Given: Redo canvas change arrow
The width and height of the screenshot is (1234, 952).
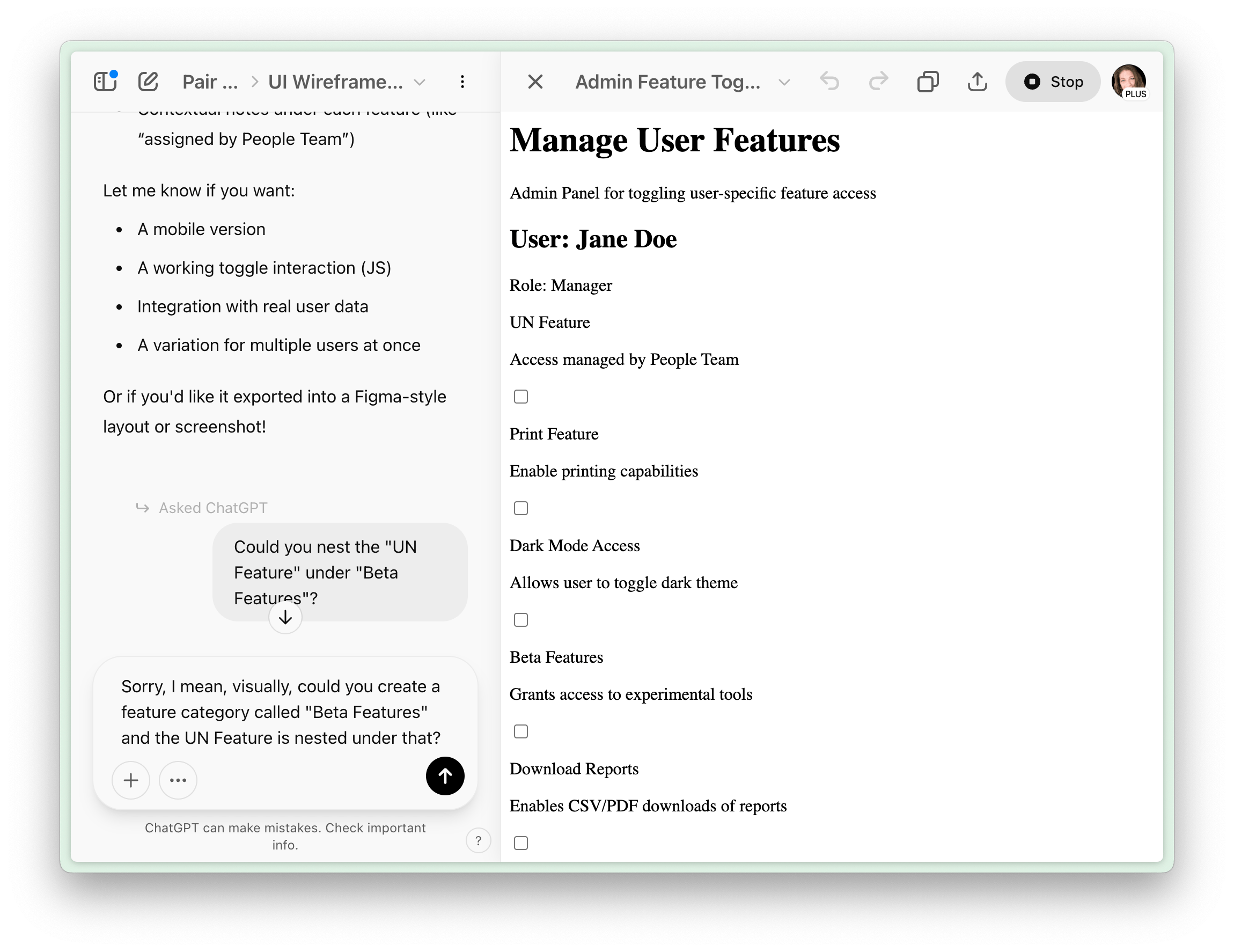Looking at the screenshot, I should coord(879,82).
